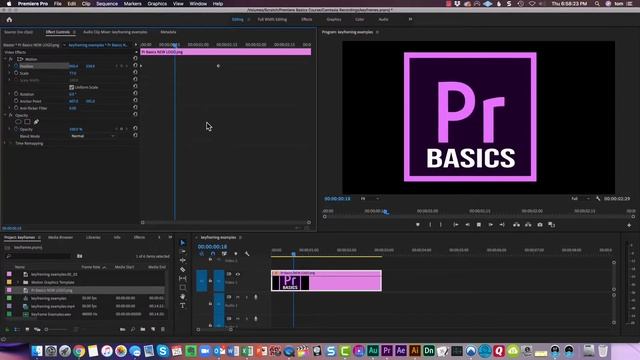
Task: Click the Stop button in Program monitor
Action: click(x=479, y=224)
